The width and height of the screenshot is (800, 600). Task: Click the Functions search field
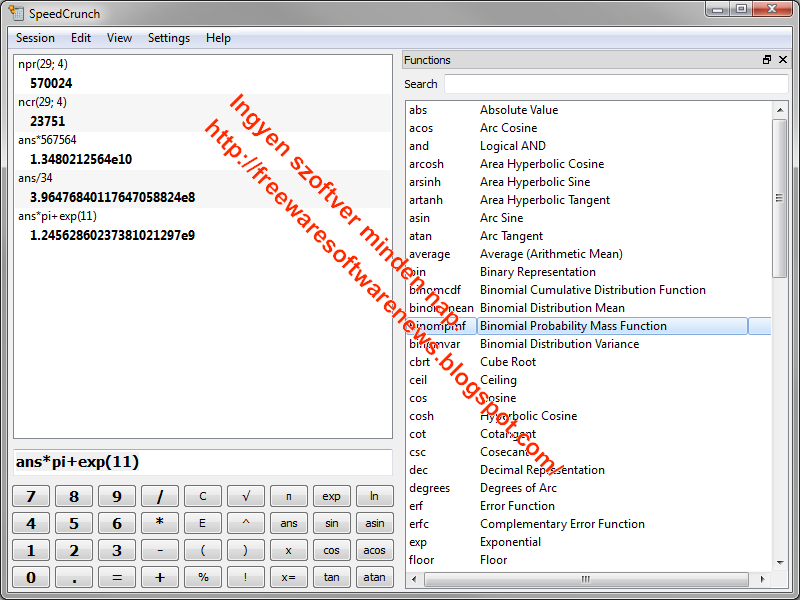pyautogui.click(x=616, y=84)
